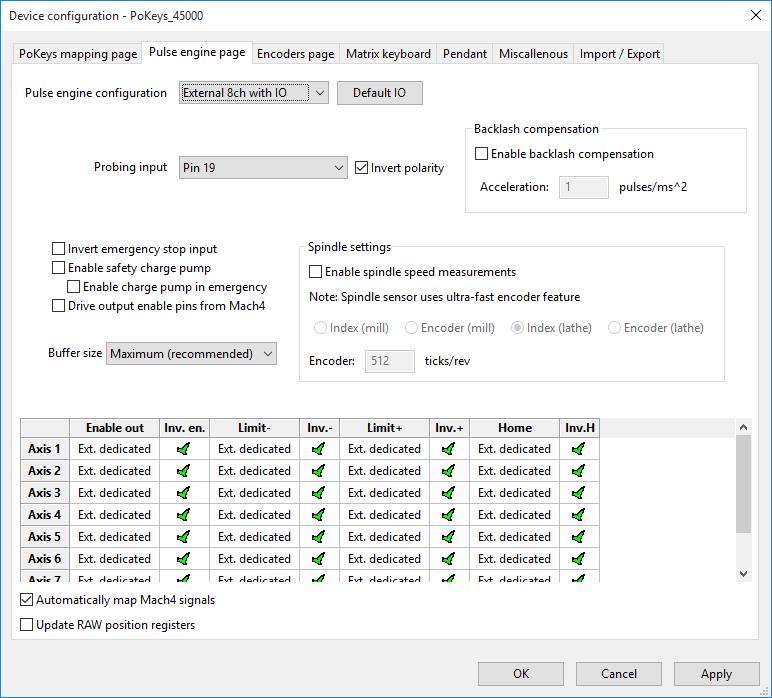Enable safety charge pump
Screen dimensions: 772x698
coord(58,268)
